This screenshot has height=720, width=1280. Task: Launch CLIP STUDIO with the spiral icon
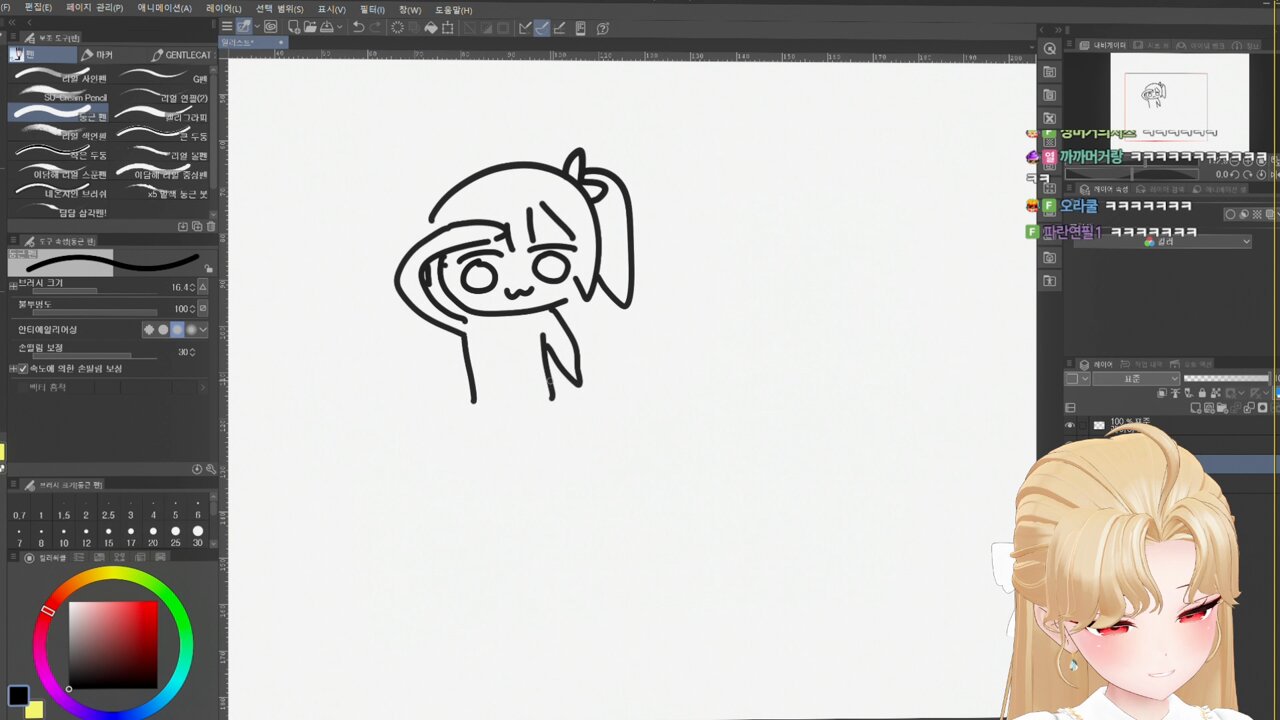pyautogui.click(x=271, y=27)
